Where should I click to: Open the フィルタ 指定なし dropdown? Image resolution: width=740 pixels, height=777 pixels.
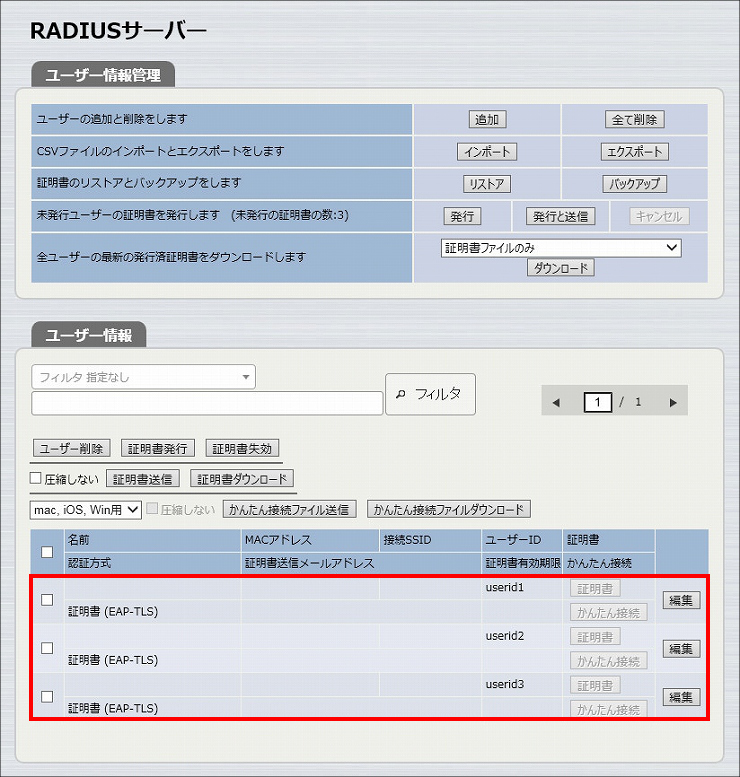pos(143,377)
